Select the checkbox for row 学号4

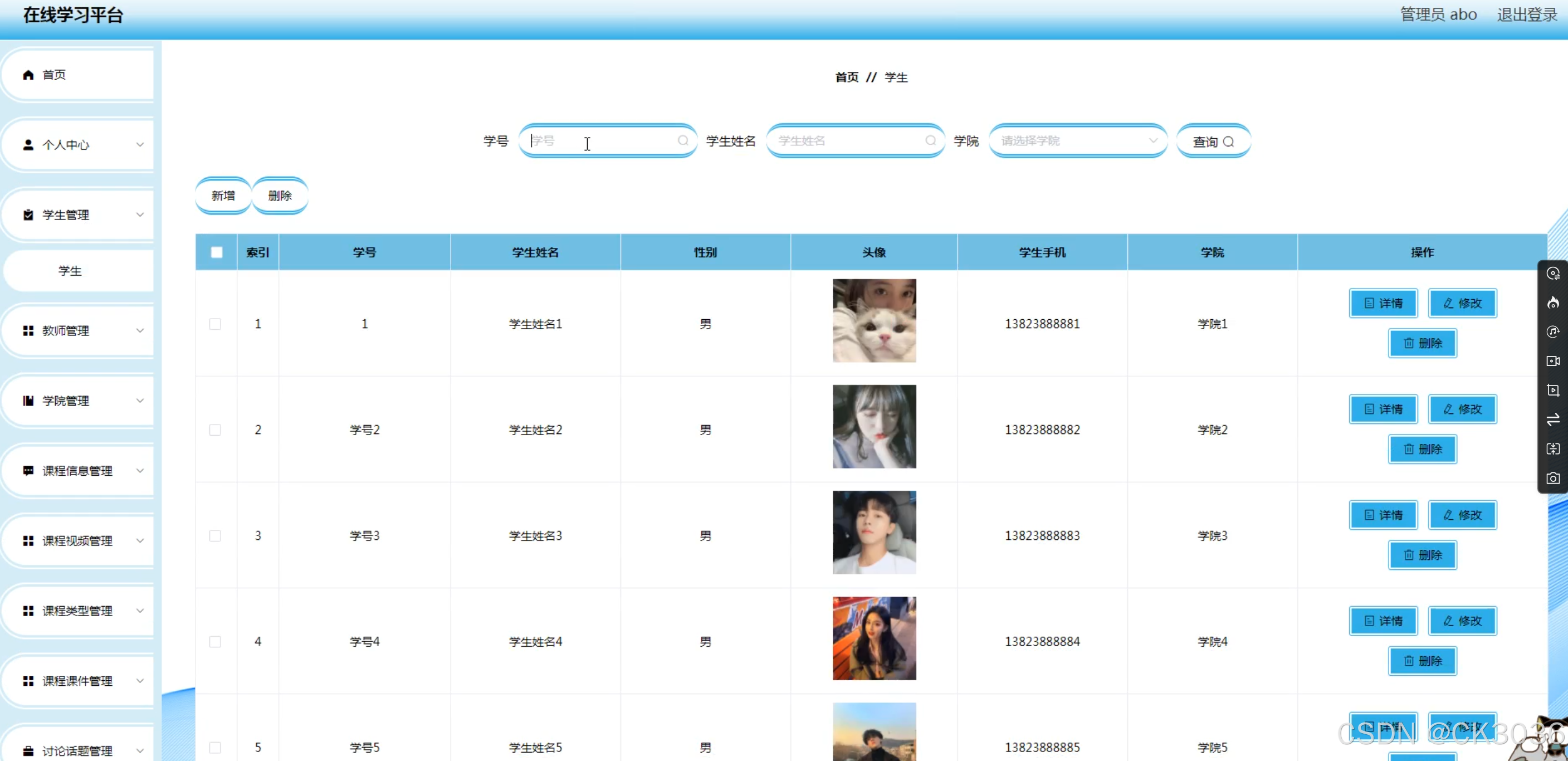(215, 642)
